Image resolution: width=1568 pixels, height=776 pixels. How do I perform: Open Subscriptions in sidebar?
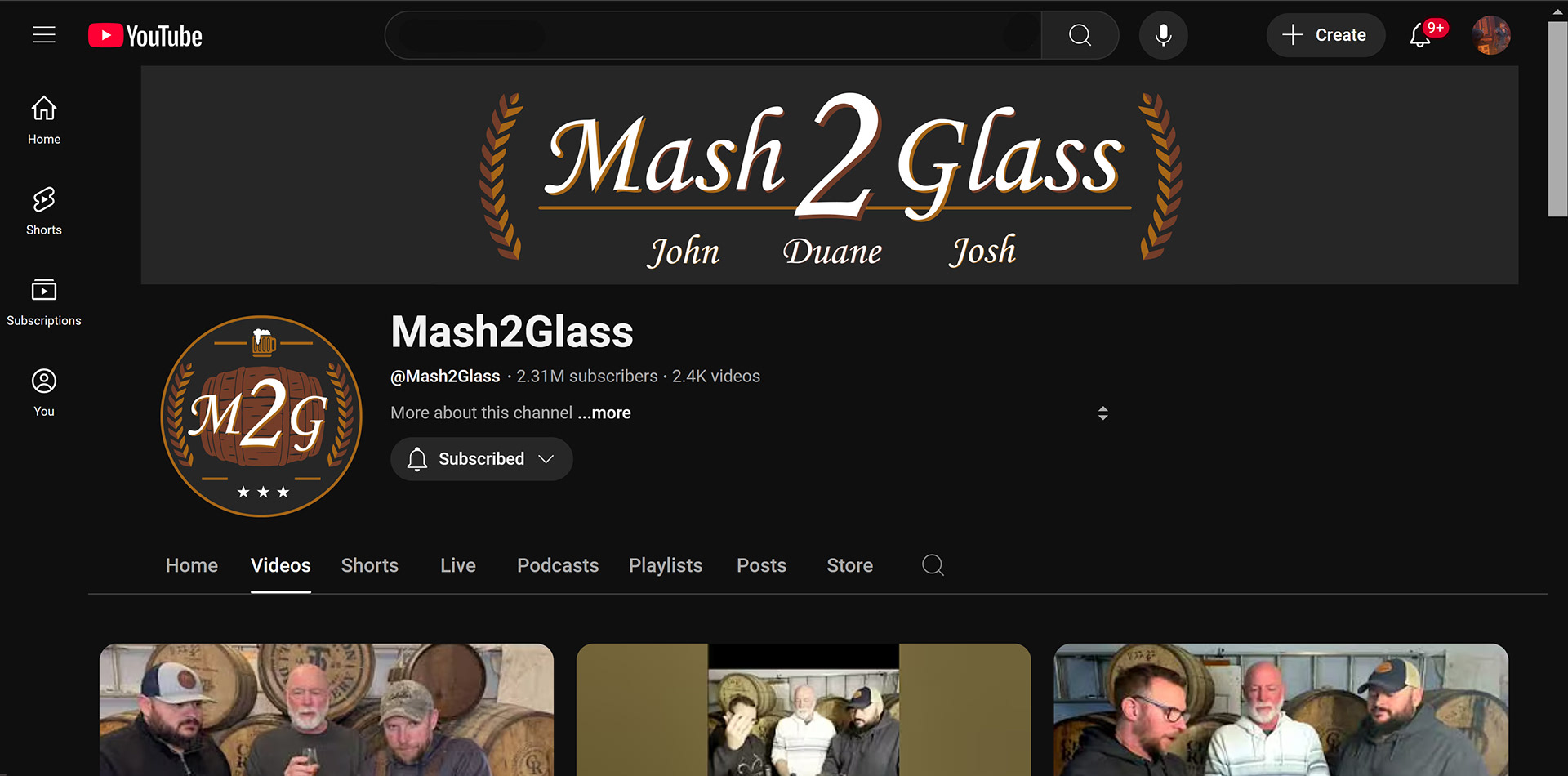[44, 301]
